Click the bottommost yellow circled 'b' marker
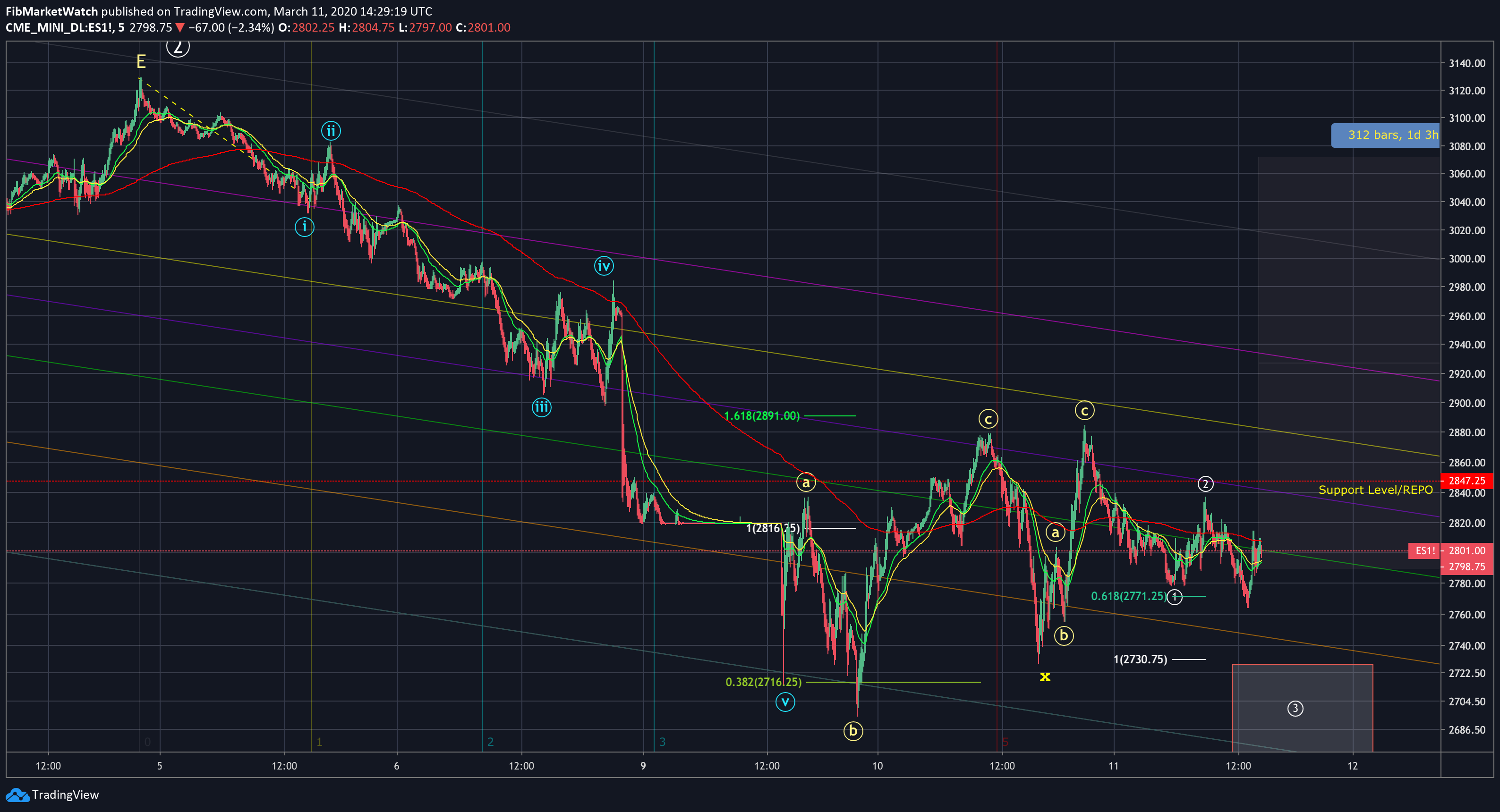Image resolution: width=1500 pixels, height=812 pixels. pyautogui.click(x=853, y=730)
